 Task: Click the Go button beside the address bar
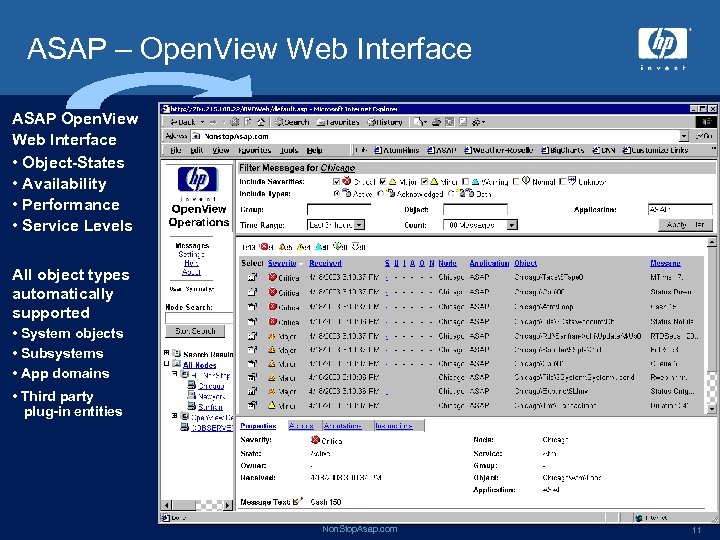tap(704, 136)
